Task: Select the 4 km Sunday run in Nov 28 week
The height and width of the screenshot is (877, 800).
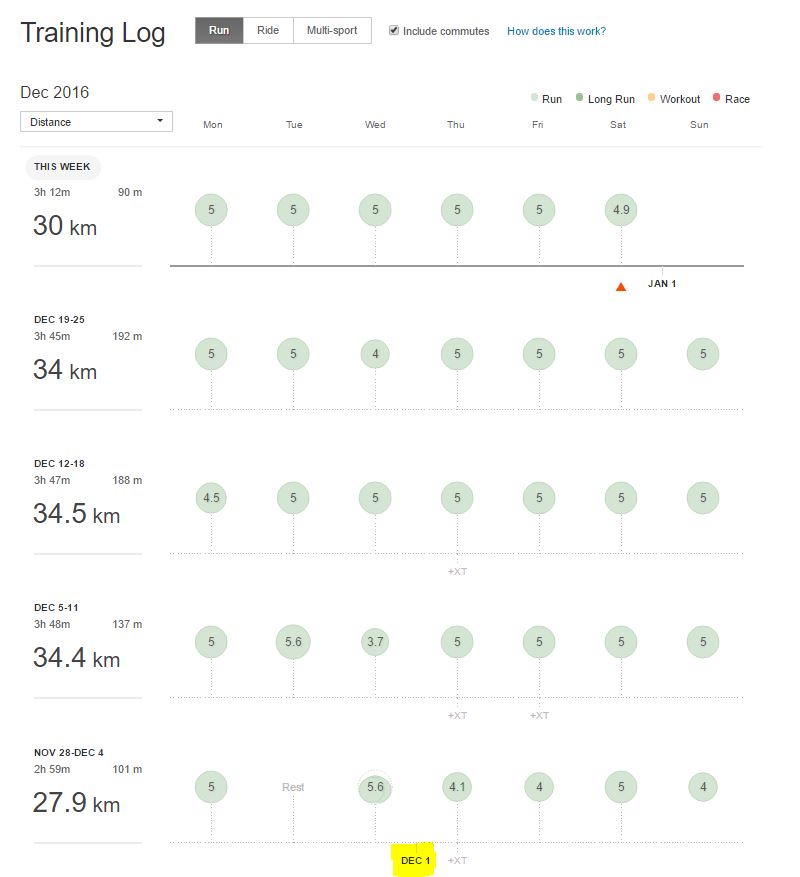Action: point(702,787)
